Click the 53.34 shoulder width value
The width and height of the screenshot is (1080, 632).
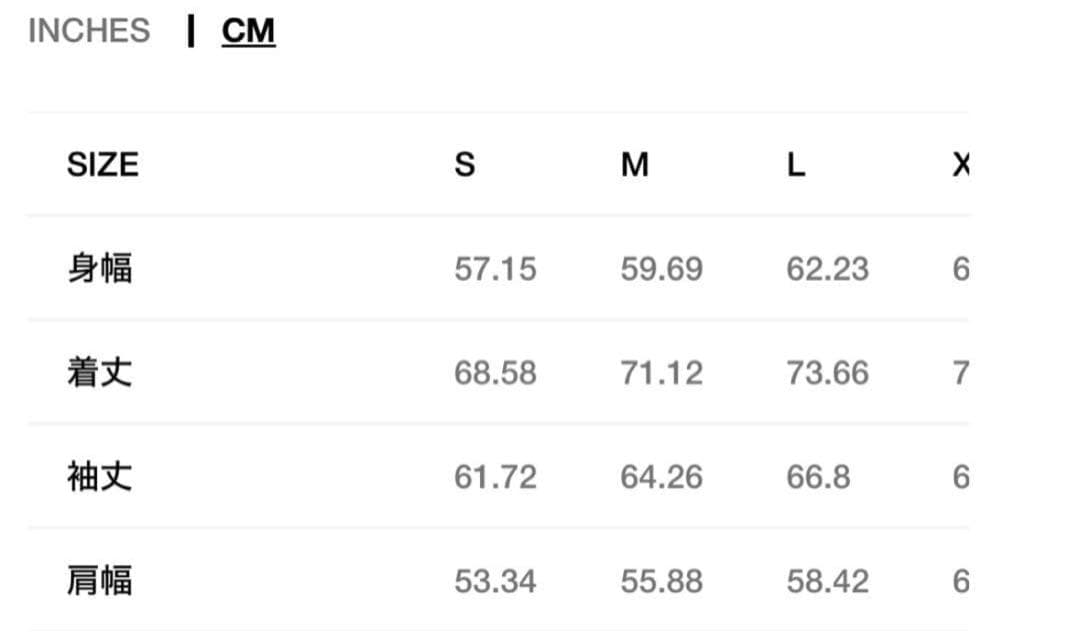point(495,581)
